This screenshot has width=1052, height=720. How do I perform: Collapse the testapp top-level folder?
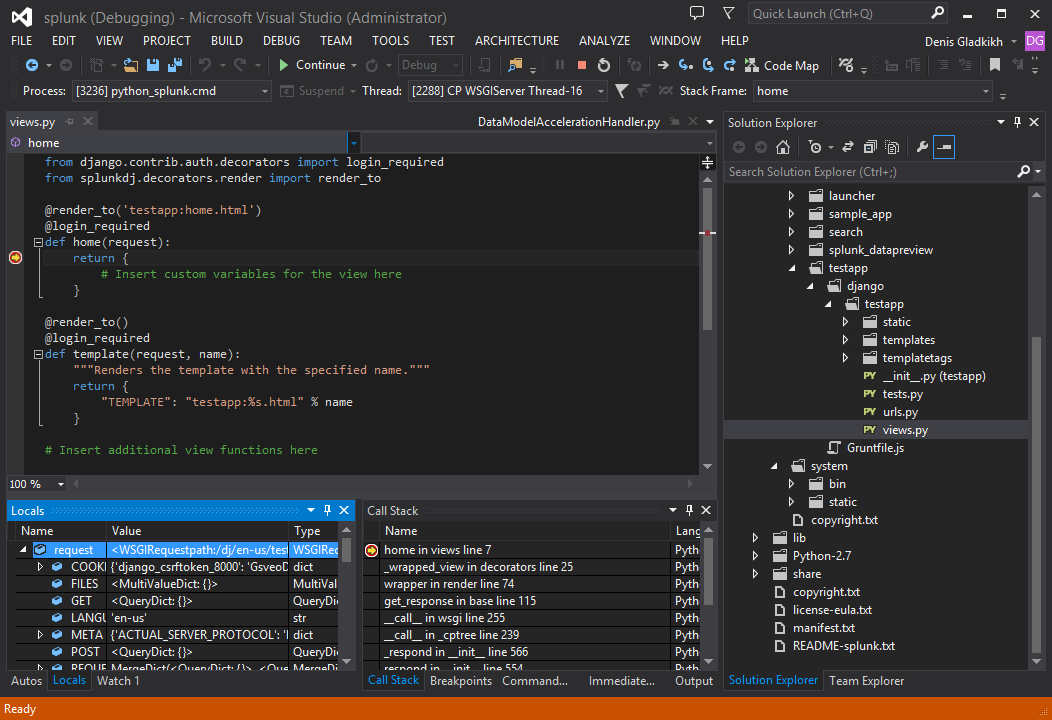click(x=792, y=268)
